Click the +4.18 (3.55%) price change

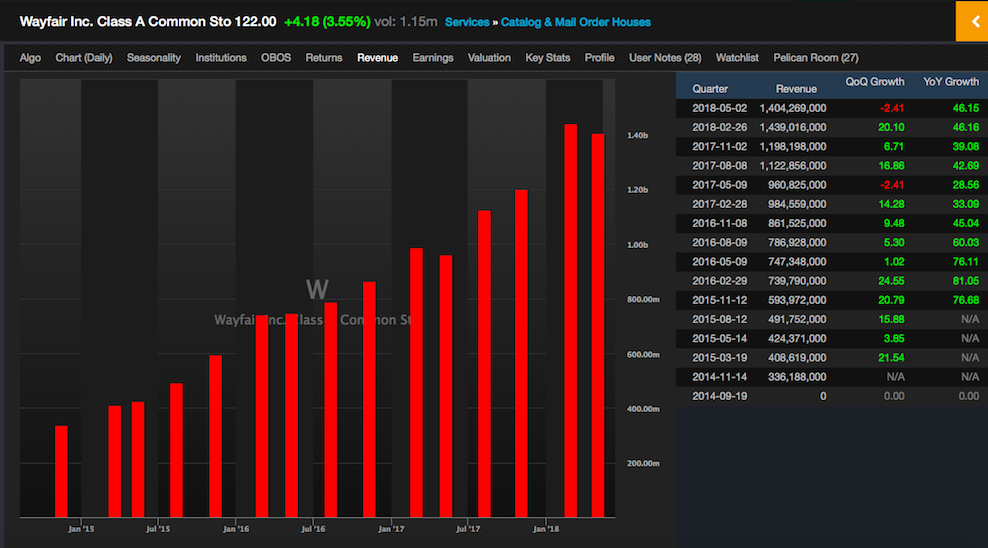327,21
